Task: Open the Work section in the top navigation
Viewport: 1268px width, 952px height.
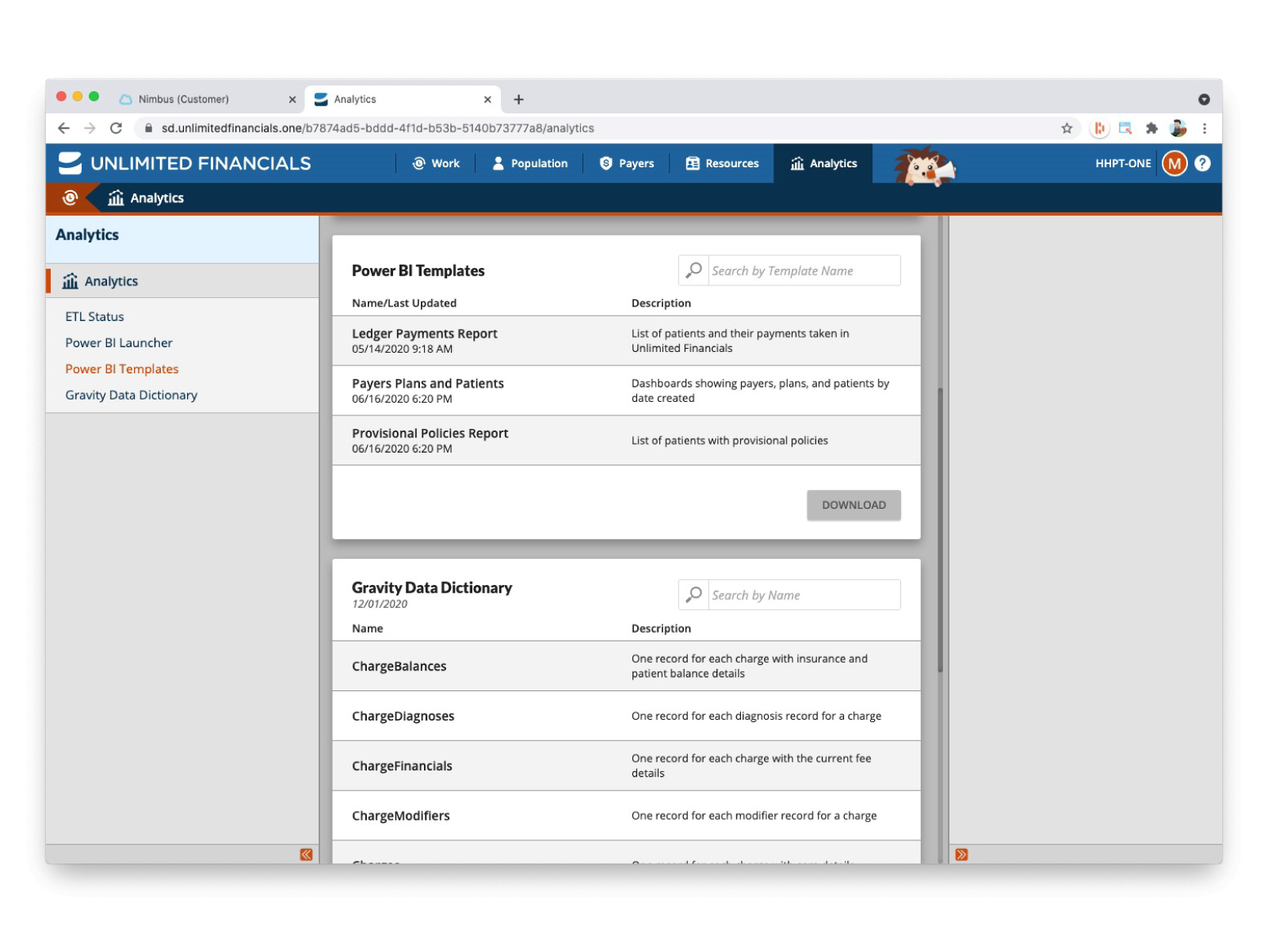Action: point(421,163)
